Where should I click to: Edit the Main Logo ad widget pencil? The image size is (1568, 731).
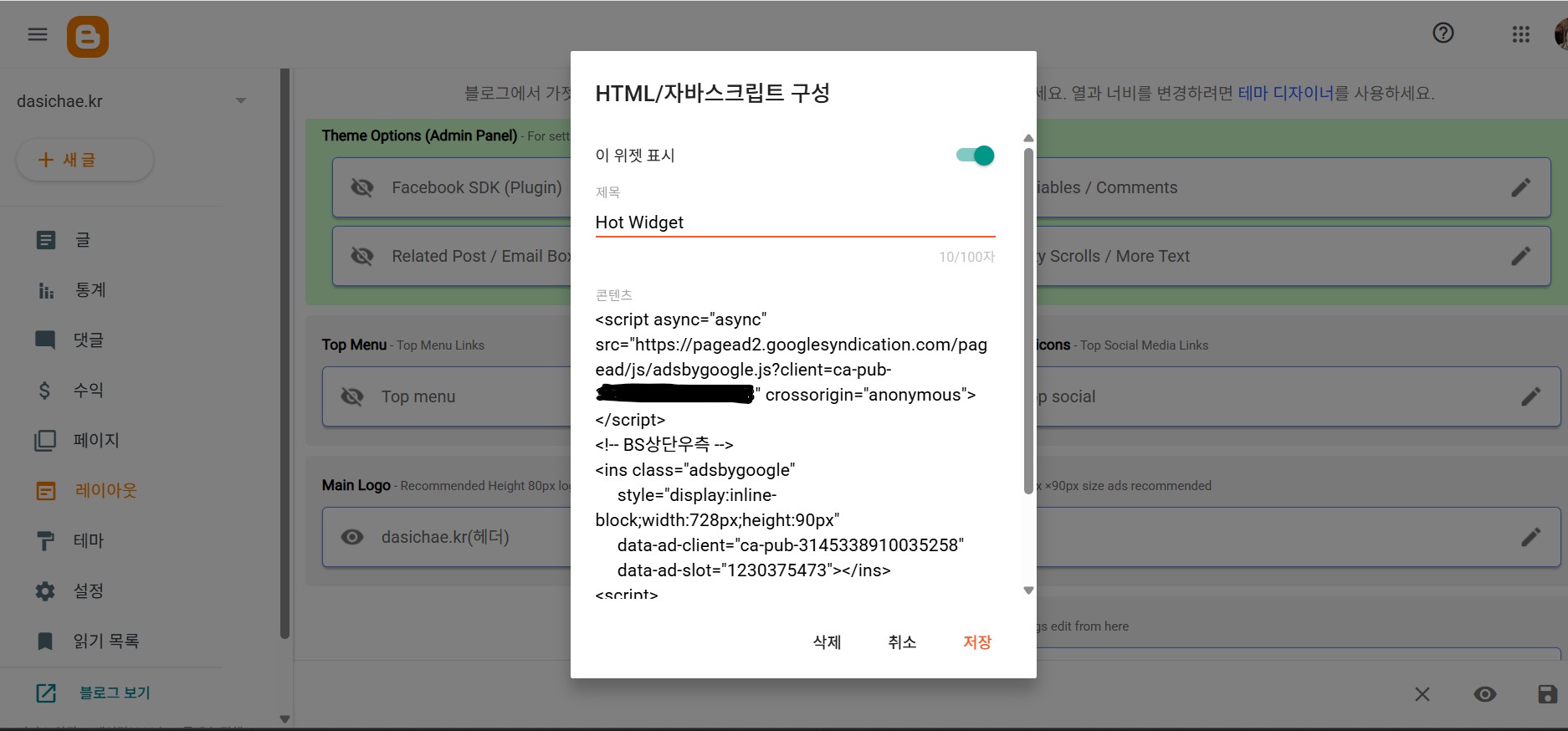pos(1531,537)
